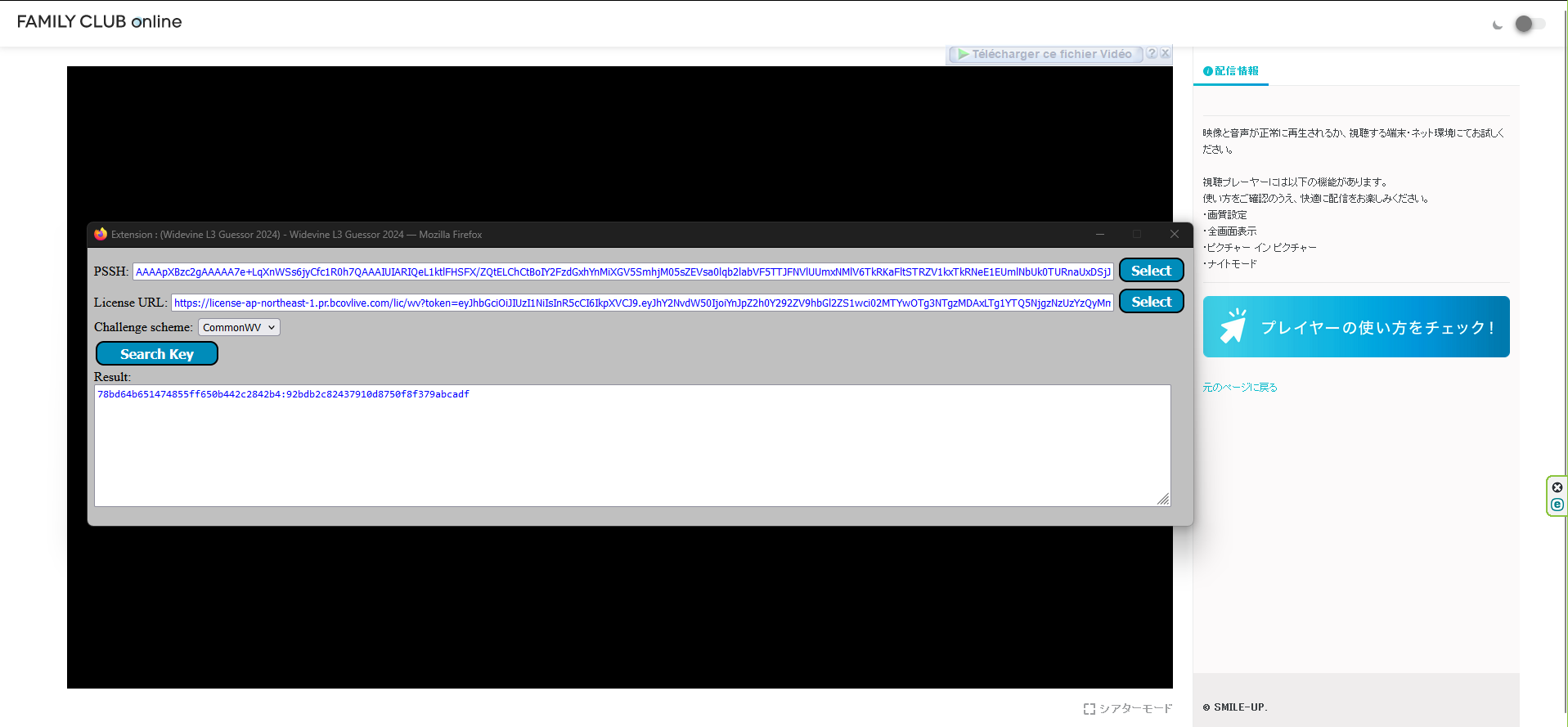Viewport: 1568px width, 727px height.
Task: Click the FAMILY CLUB online logo
Action: (99, 22)
